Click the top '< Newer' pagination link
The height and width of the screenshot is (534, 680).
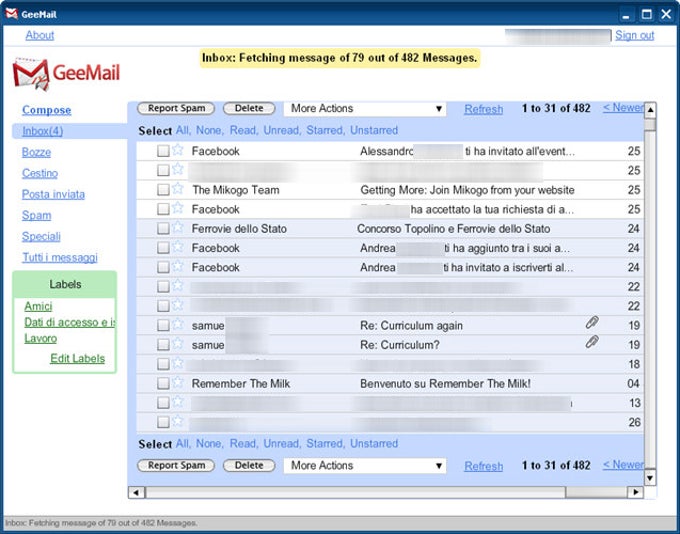click(623, 108)
